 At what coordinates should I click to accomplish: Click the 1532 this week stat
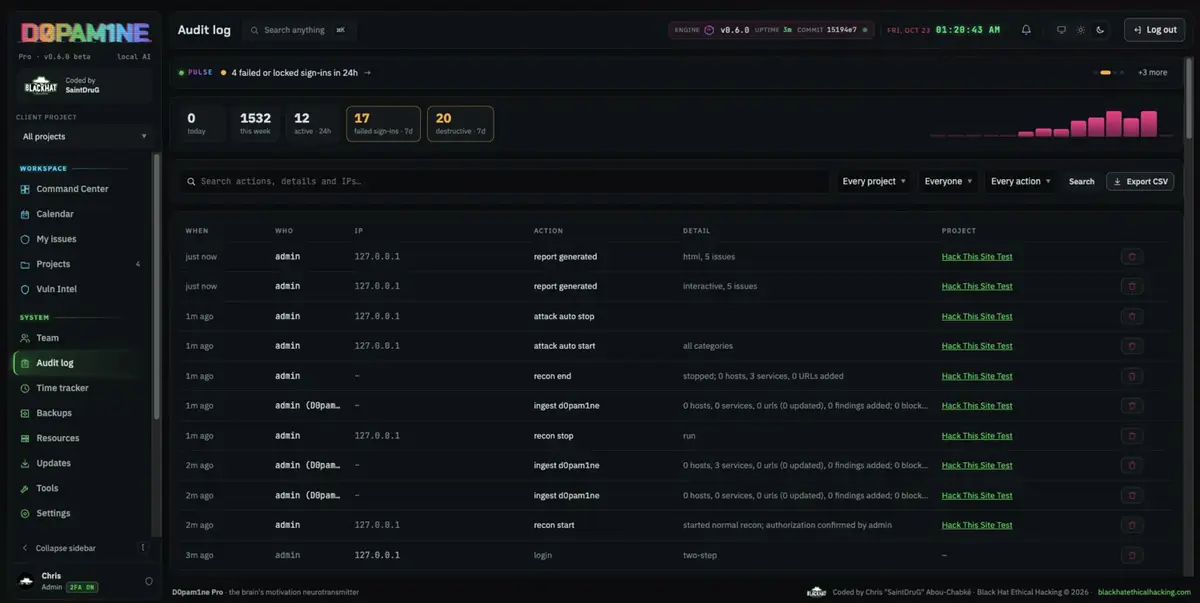(255, 124)
